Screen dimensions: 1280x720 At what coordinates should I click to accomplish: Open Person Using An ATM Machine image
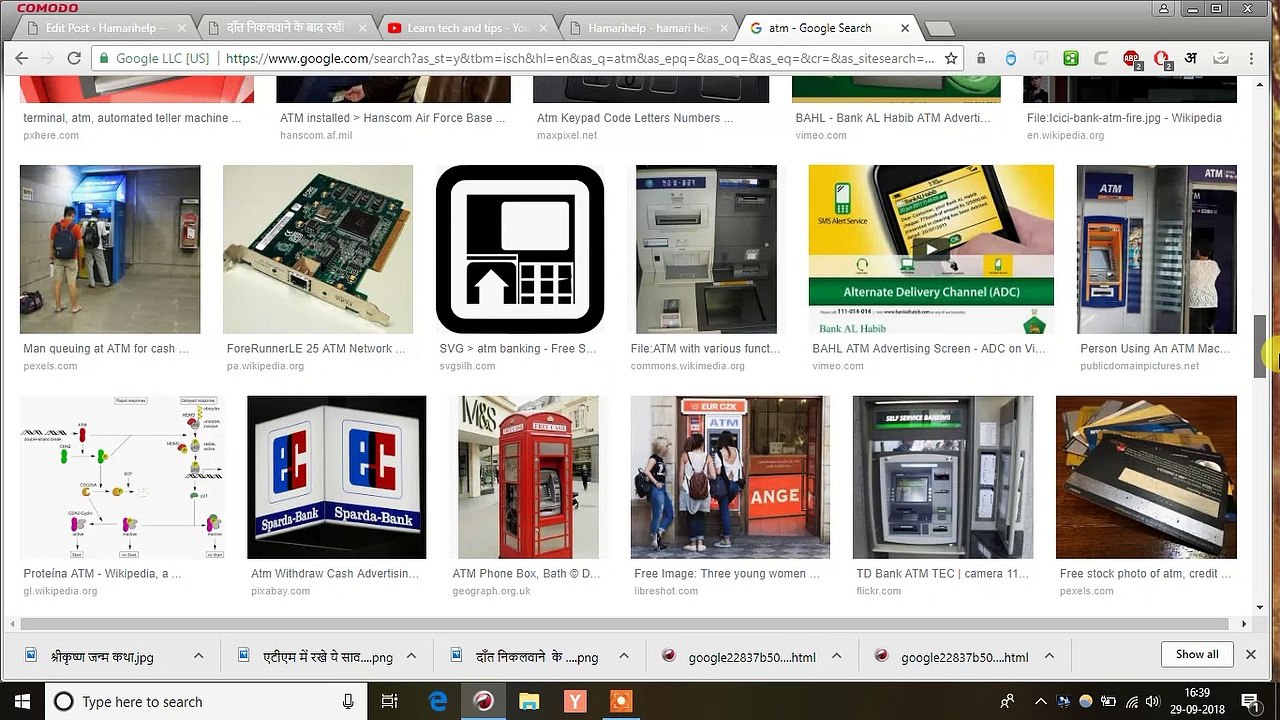[x=1157, y=249]
